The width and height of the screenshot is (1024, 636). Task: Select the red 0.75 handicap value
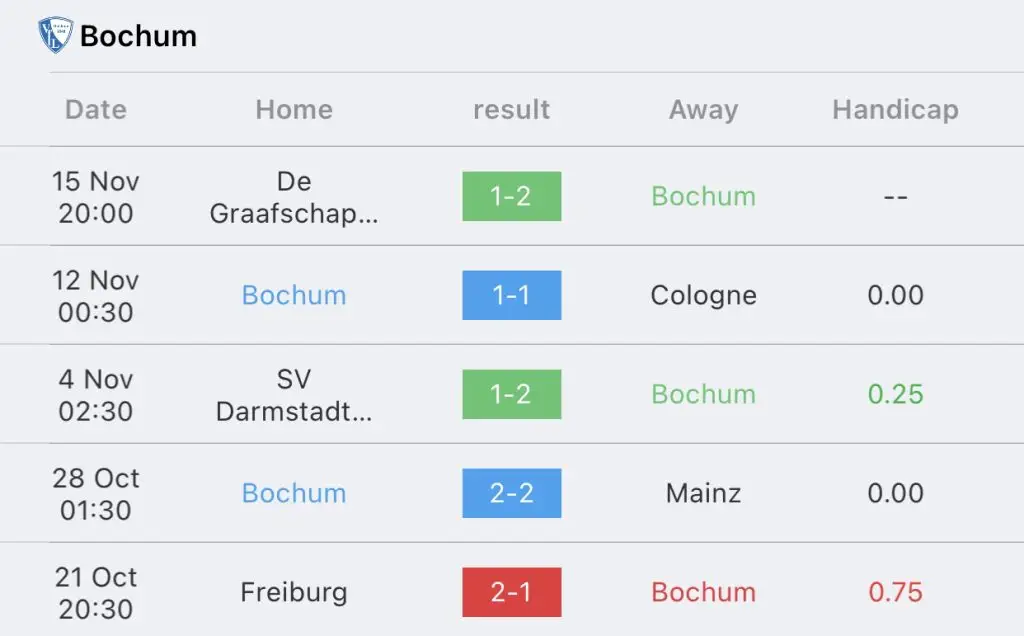tap(895, 592)
